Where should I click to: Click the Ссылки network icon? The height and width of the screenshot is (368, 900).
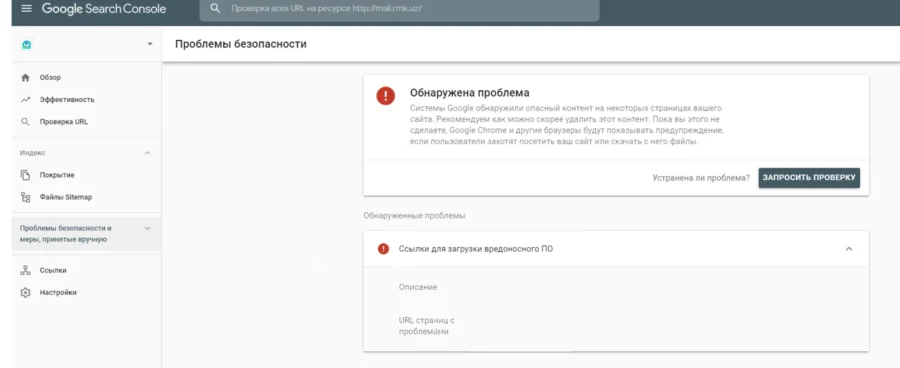pyautogui.click(x=25, y=270)
